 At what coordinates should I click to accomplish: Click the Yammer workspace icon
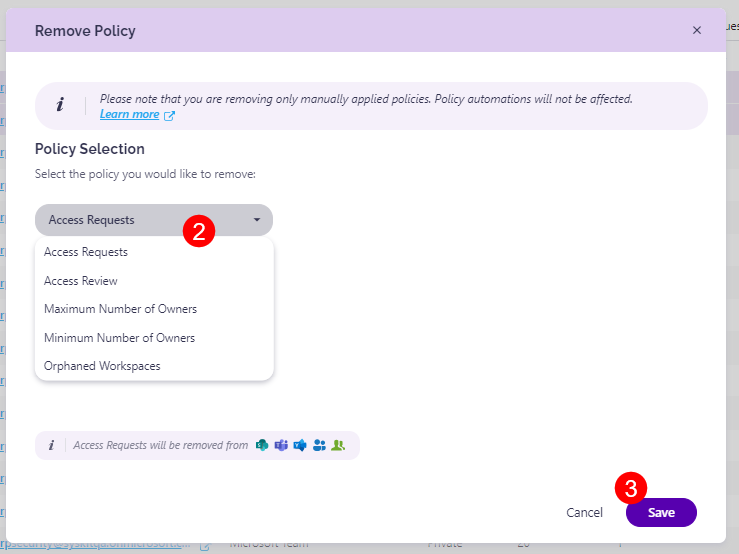click(300, 445)
